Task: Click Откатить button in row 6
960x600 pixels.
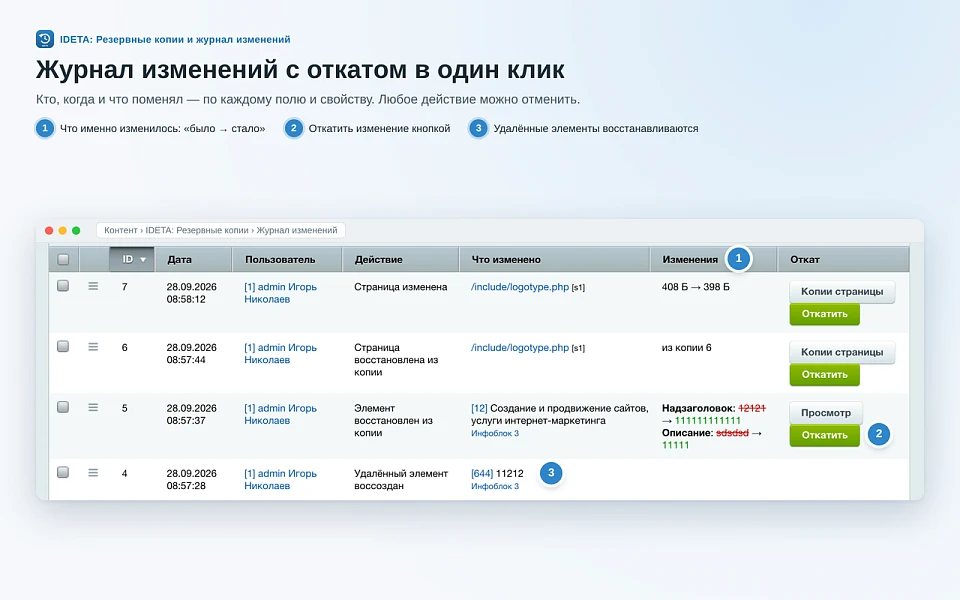Action: pos(825,375)
